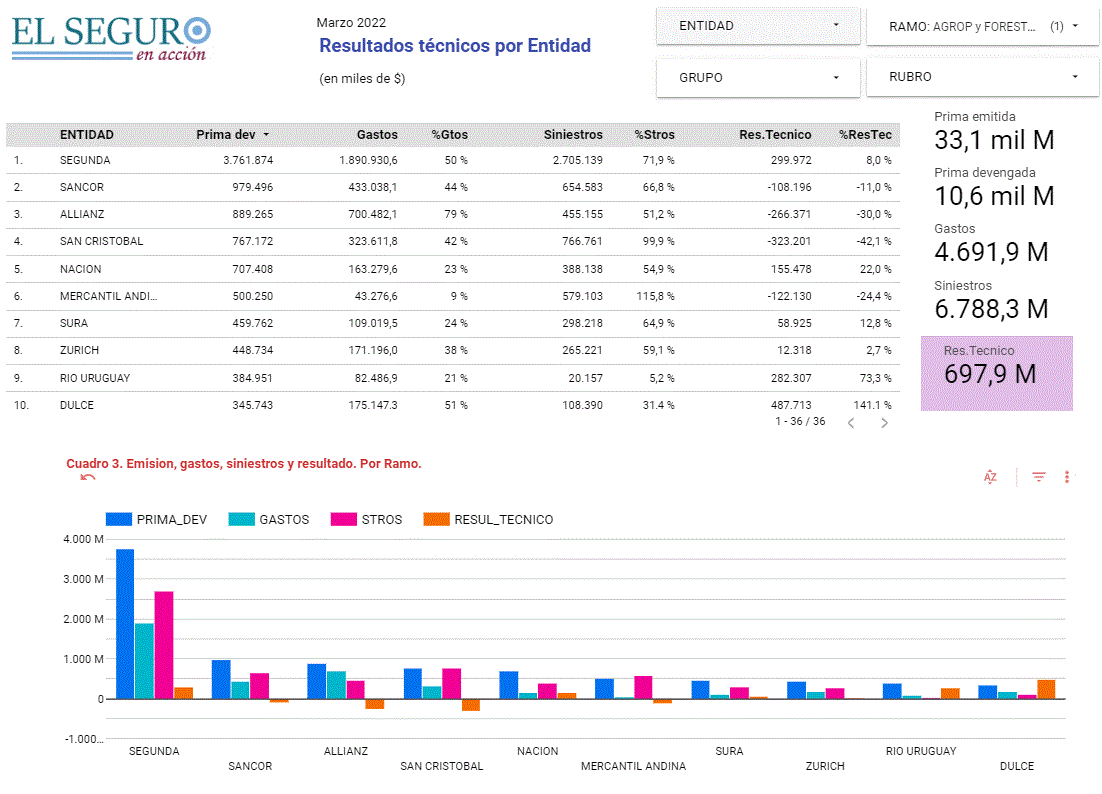Click the El Seguro en acción logo
The height and width of the screenshot is (794, 1102).
tap(111, 38)
